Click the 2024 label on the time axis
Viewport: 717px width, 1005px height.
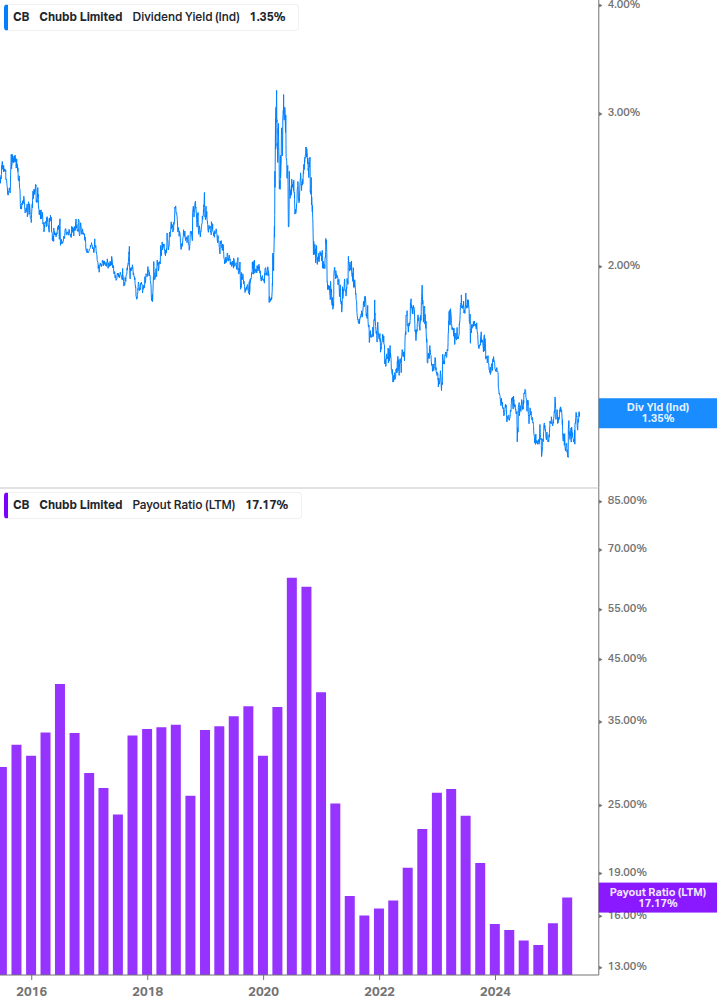click(x=495, y=992)
